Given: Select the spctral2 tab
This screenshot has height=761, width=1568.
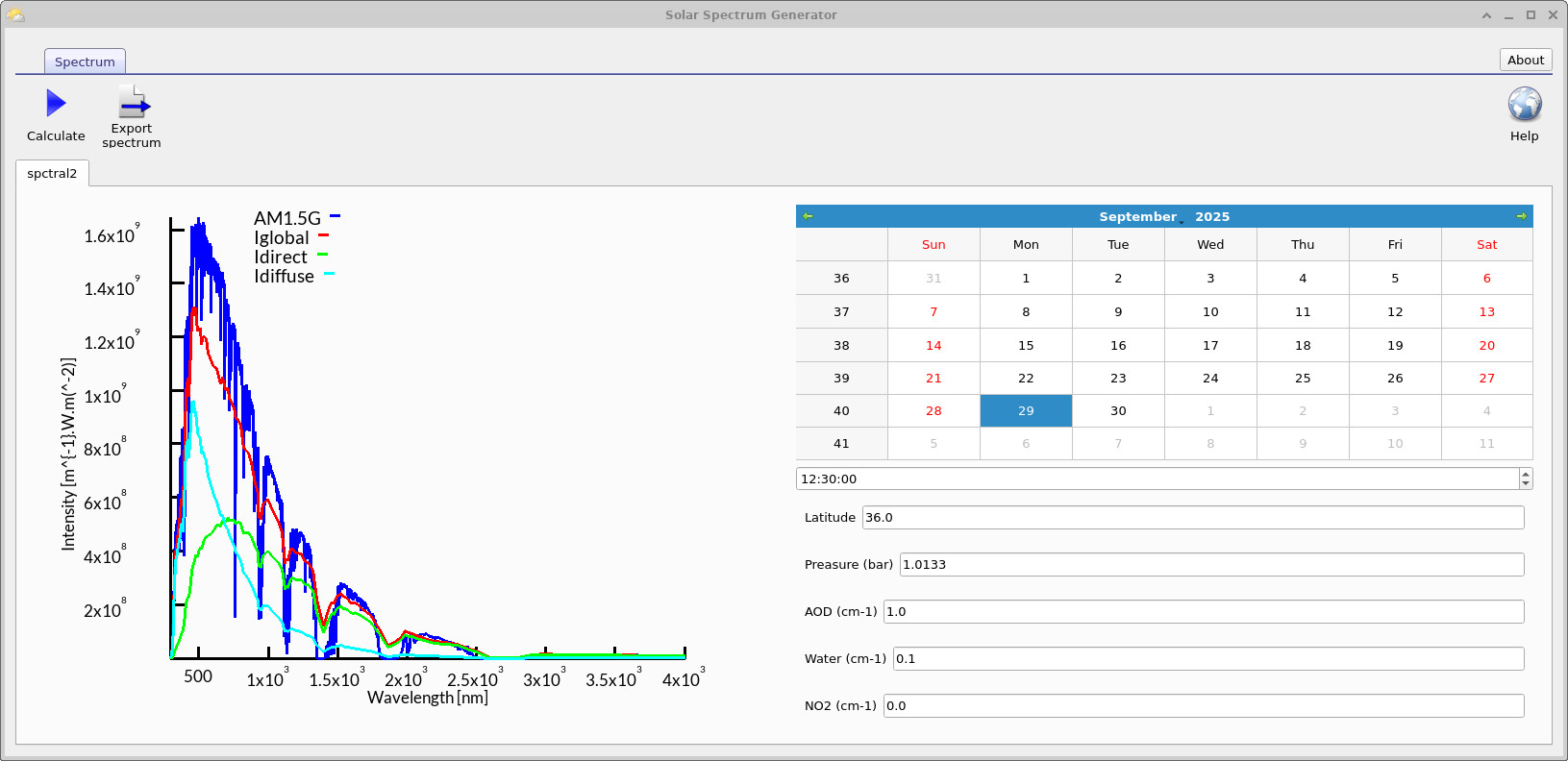Looking at the screenshot, I should [x=52, y=174].
